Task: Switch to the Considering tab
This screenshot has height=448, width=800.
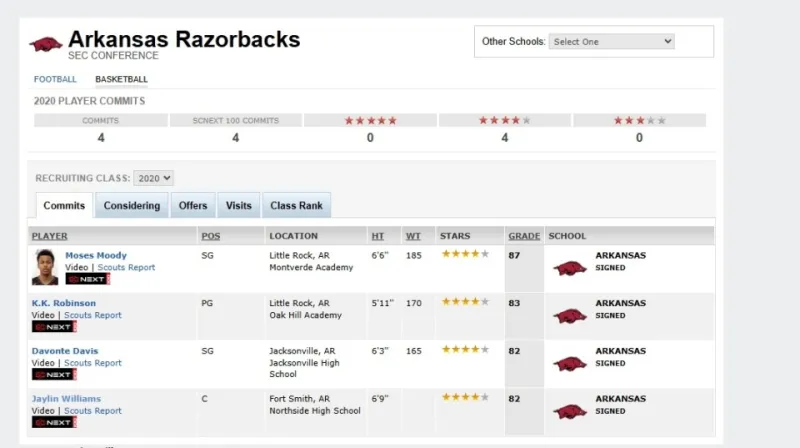Action: [x=131, y=206]
